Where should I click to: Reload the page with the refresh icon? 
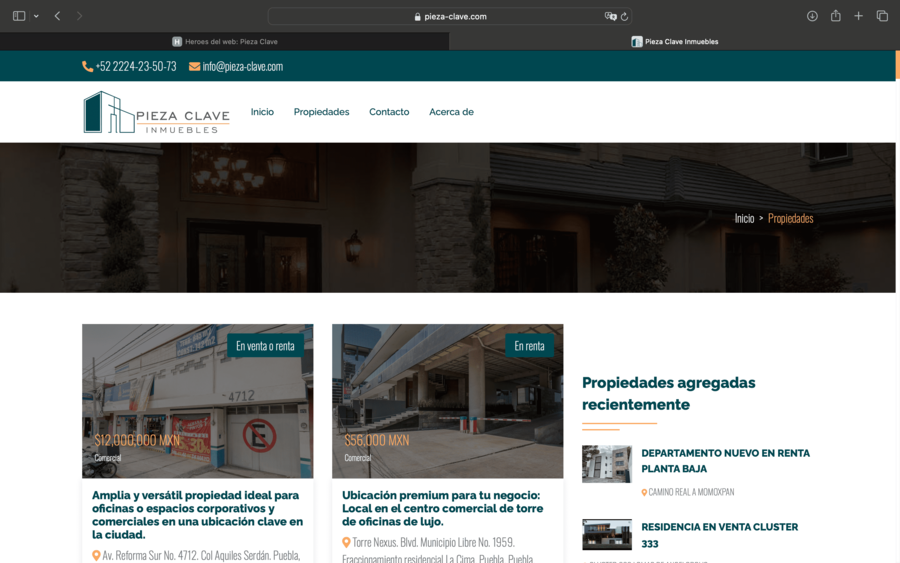tap(624, 17)
